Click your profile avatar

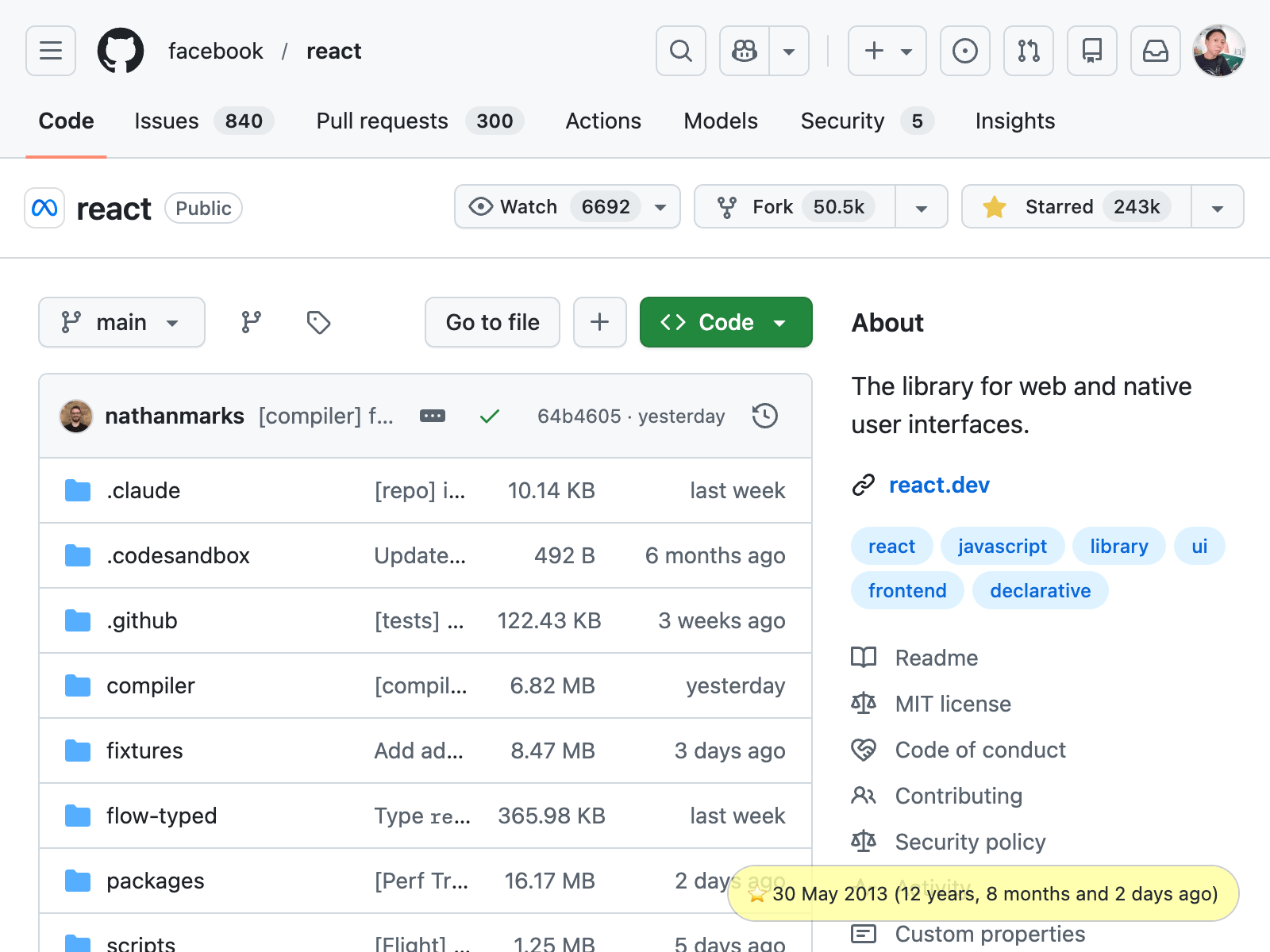pyautogui.click(x=1218, y=51)
